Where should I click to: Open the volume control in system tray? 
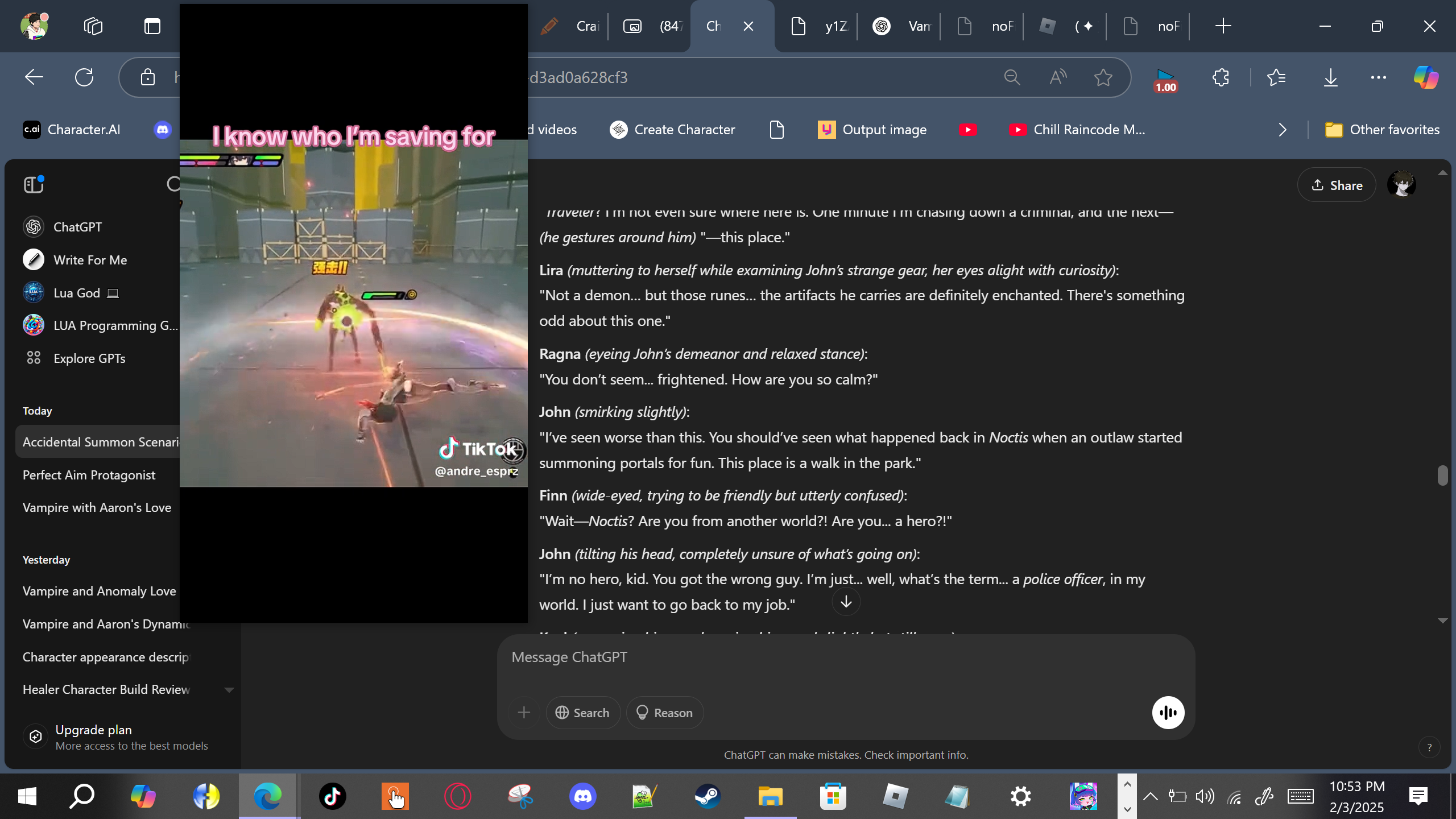[x=1205, y=796]
